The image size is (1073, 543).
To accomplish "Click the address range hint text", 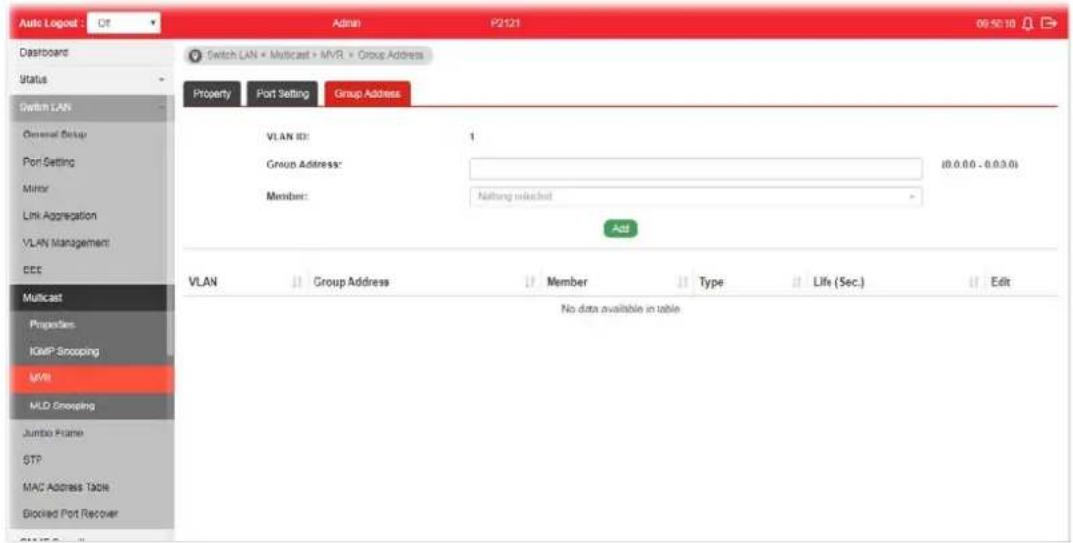I will coord(980,166).
